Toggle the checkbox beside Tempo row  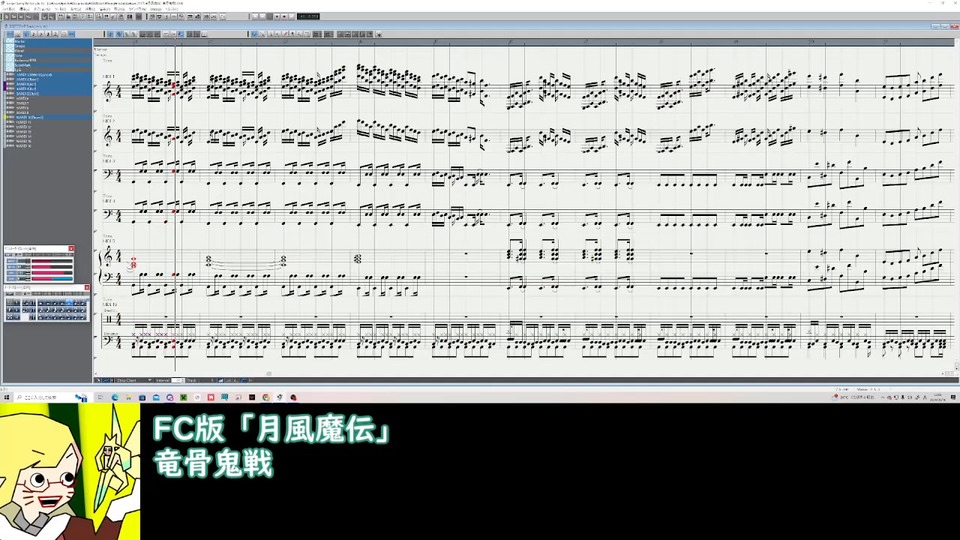point(10,46)
